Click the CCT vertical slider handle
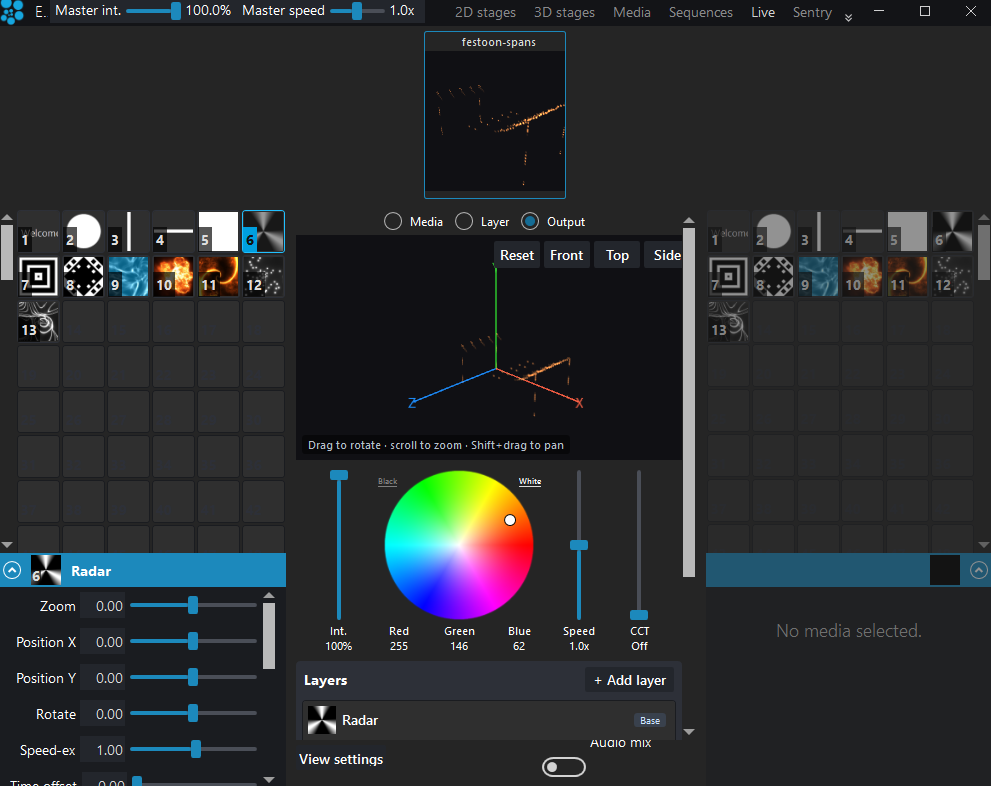Screen dimensions: 991x786 pos(639,615)
